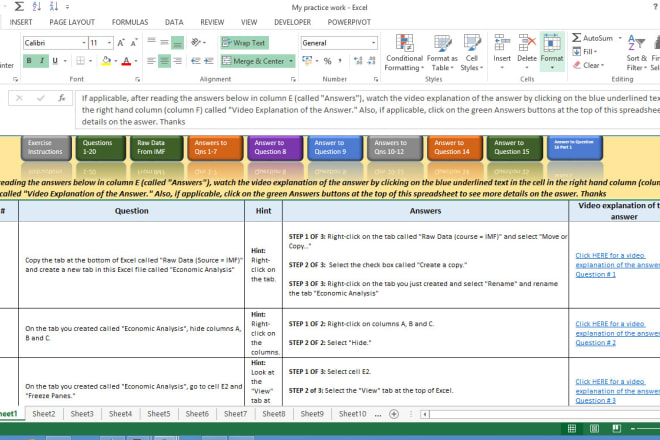
Task: Click the text orientation icon
Action: coord(196,42)
